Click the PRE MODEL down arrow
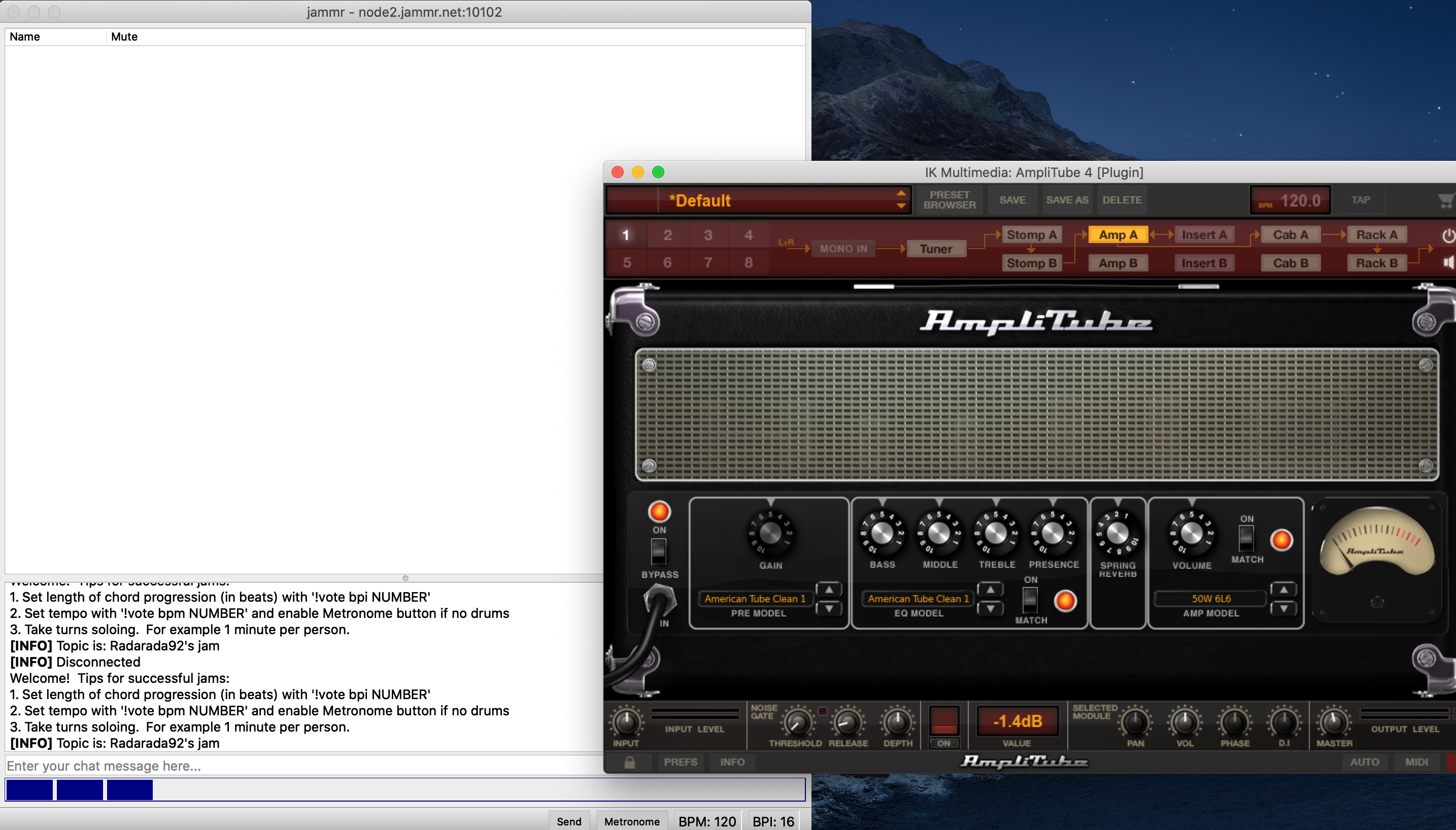Screen dimensions: 1456x830 pyautogui.click(x=829, y=608)
